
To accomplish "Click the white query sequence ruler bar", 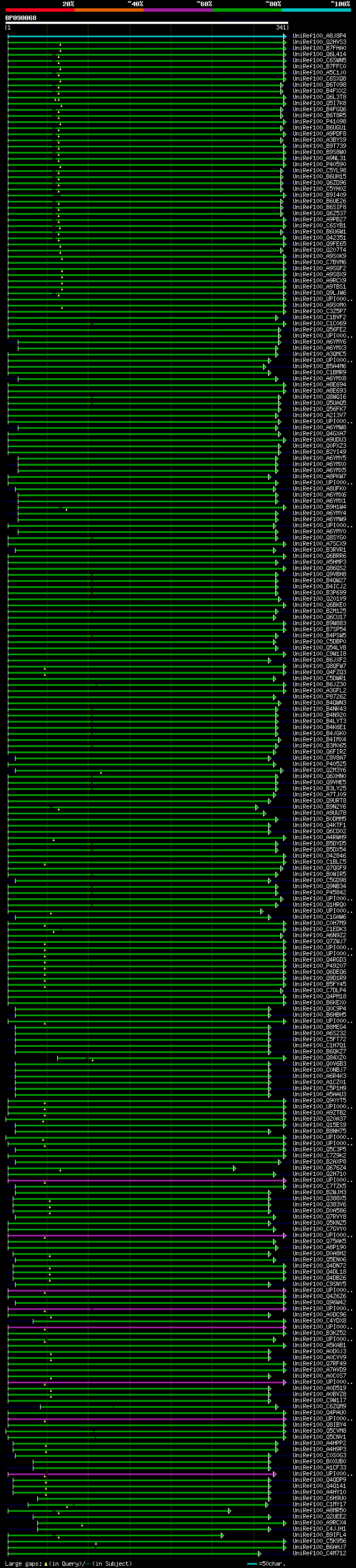I will pos(147,23).
